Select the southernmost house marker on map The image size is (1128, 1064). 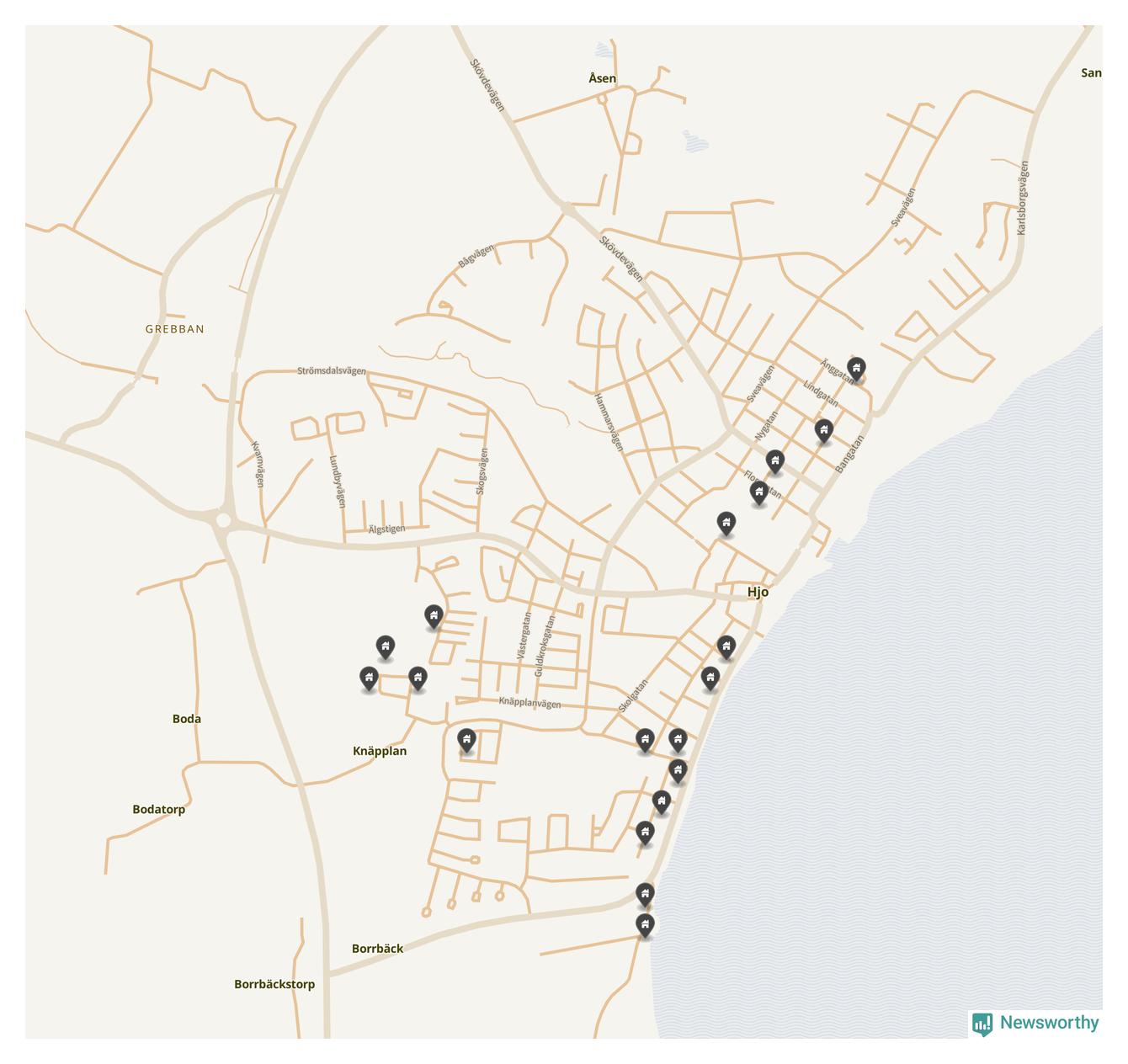click(645, 925)
